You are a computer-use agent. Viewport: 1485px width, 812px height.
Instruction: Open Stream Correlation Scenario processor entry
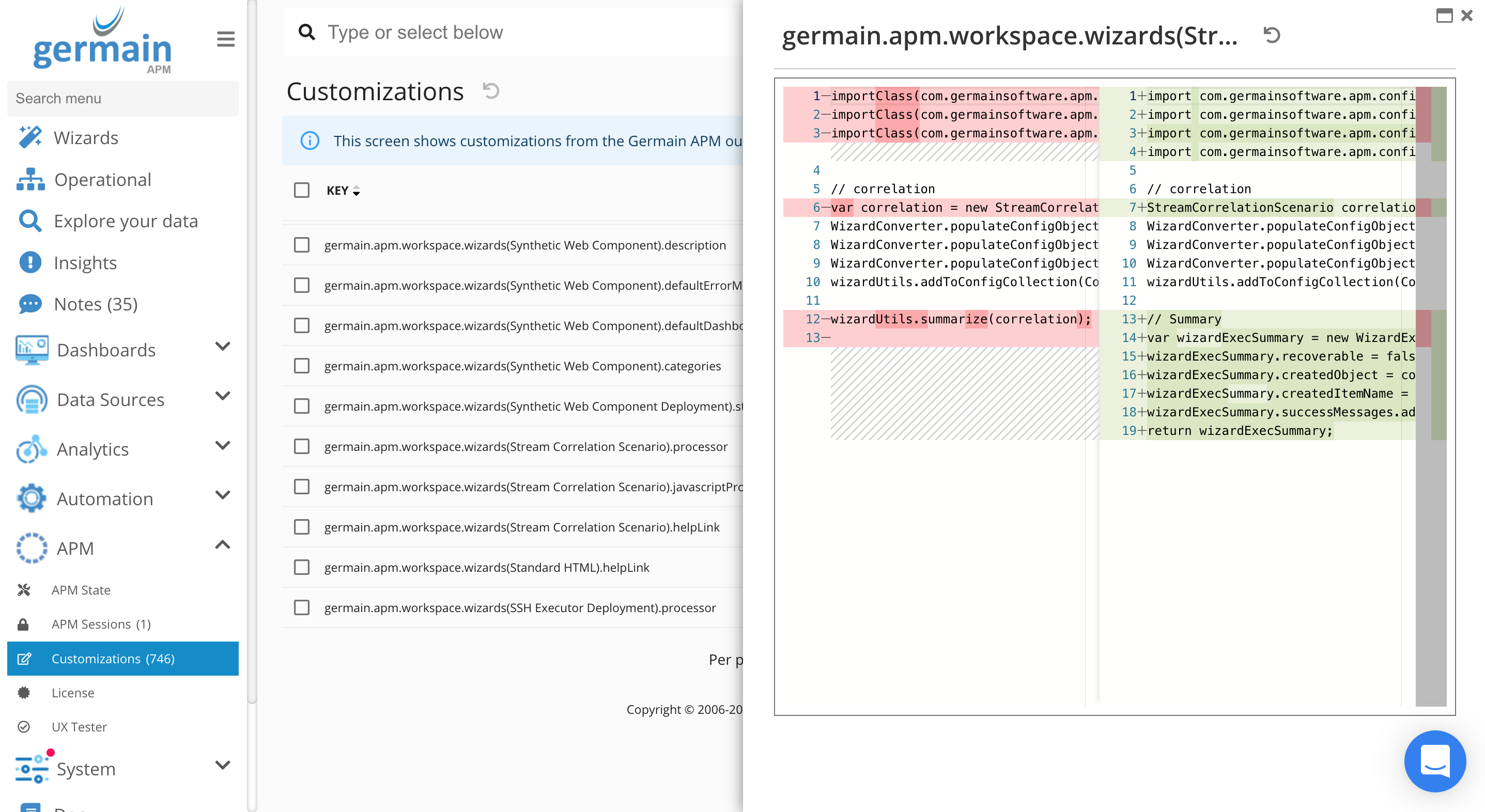coord(525,447)
